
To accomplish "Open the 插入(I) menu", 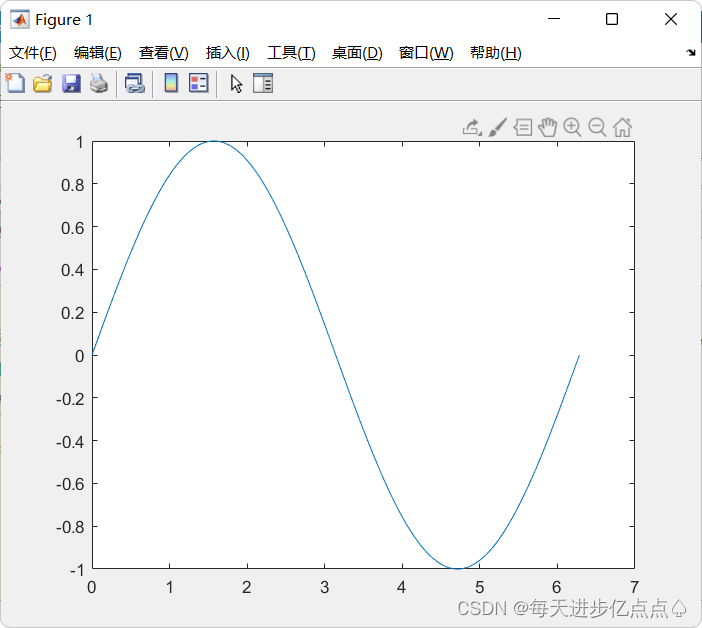I will tap(227, 53).
